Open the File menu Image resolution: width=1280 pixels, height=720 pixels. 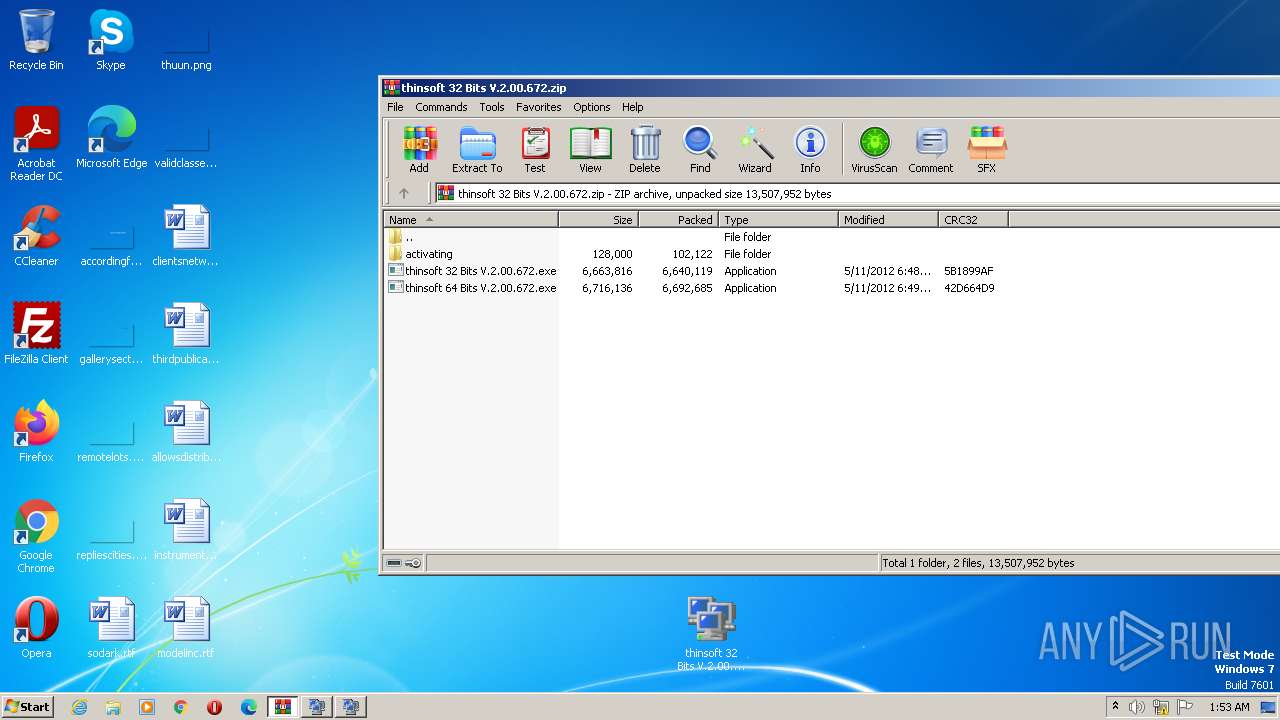395,107
